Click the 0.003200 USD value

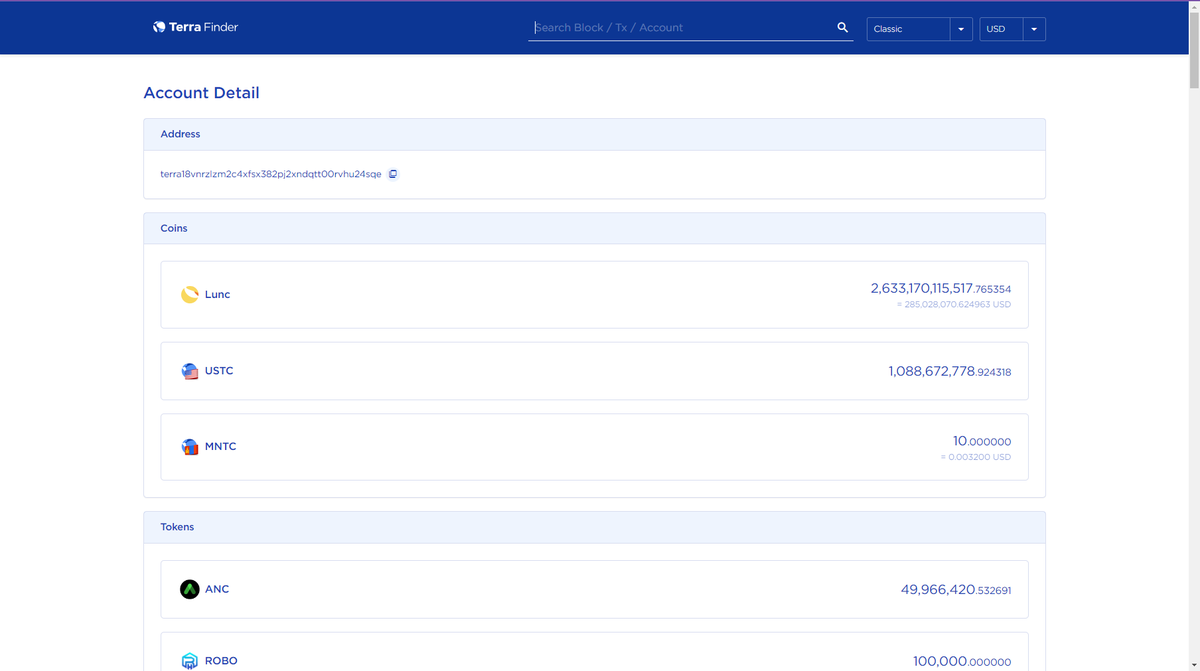tap(975, 457)
